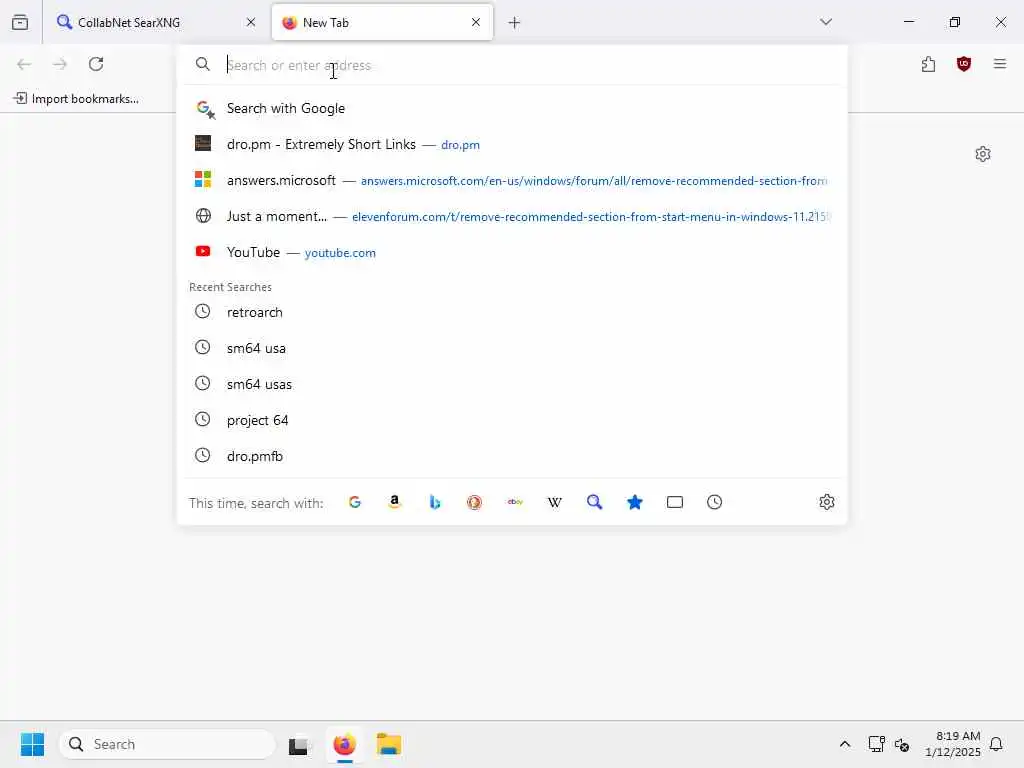
Task: Reload the current page
Action: (x=96, y=64)
